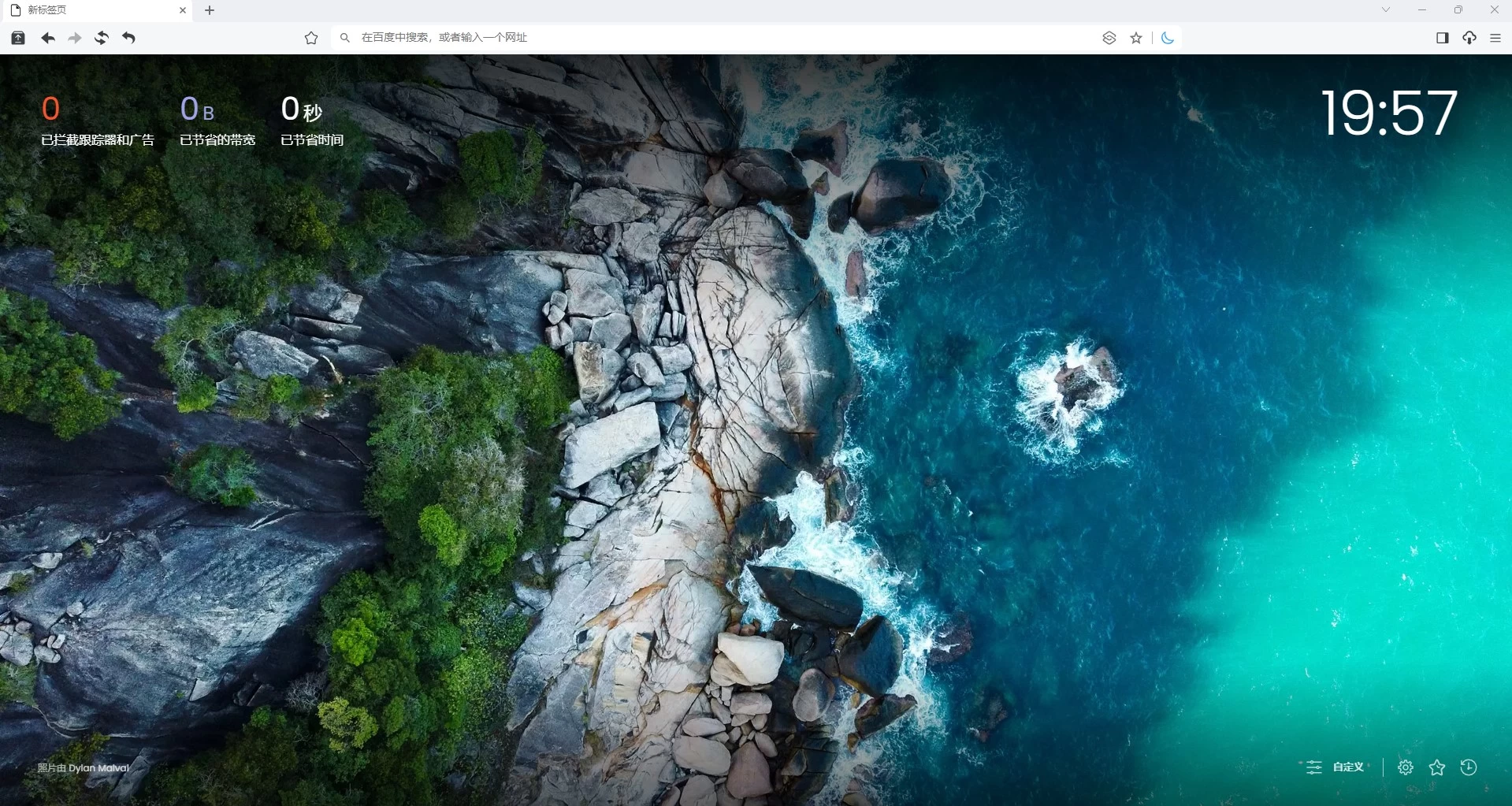Open the browser home button
Viewport: 1512px width, 806px height.
pyautogui.click(x=17, y=37)
